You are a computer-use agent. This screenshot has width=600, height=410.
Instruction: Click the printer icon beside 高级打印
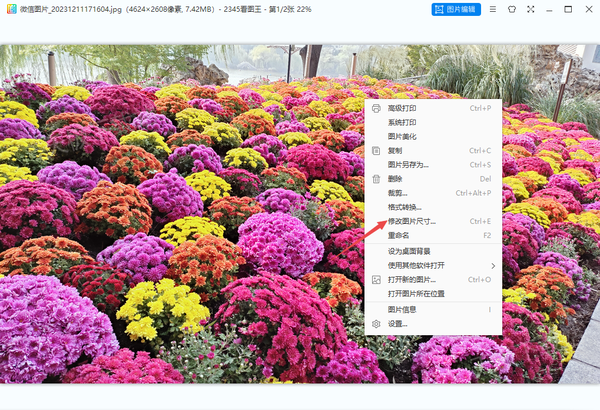click(376, 108)
